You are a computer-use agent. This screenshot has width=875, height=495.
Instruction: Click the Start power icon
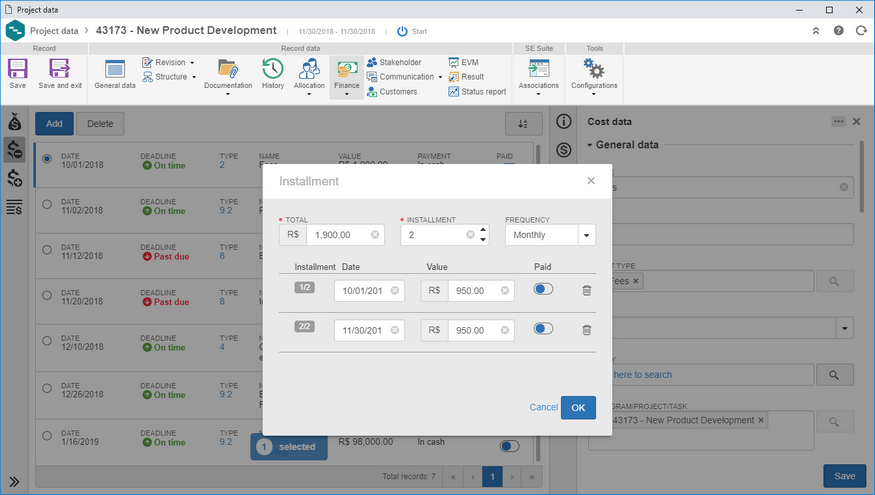click(x=402, y=31)
